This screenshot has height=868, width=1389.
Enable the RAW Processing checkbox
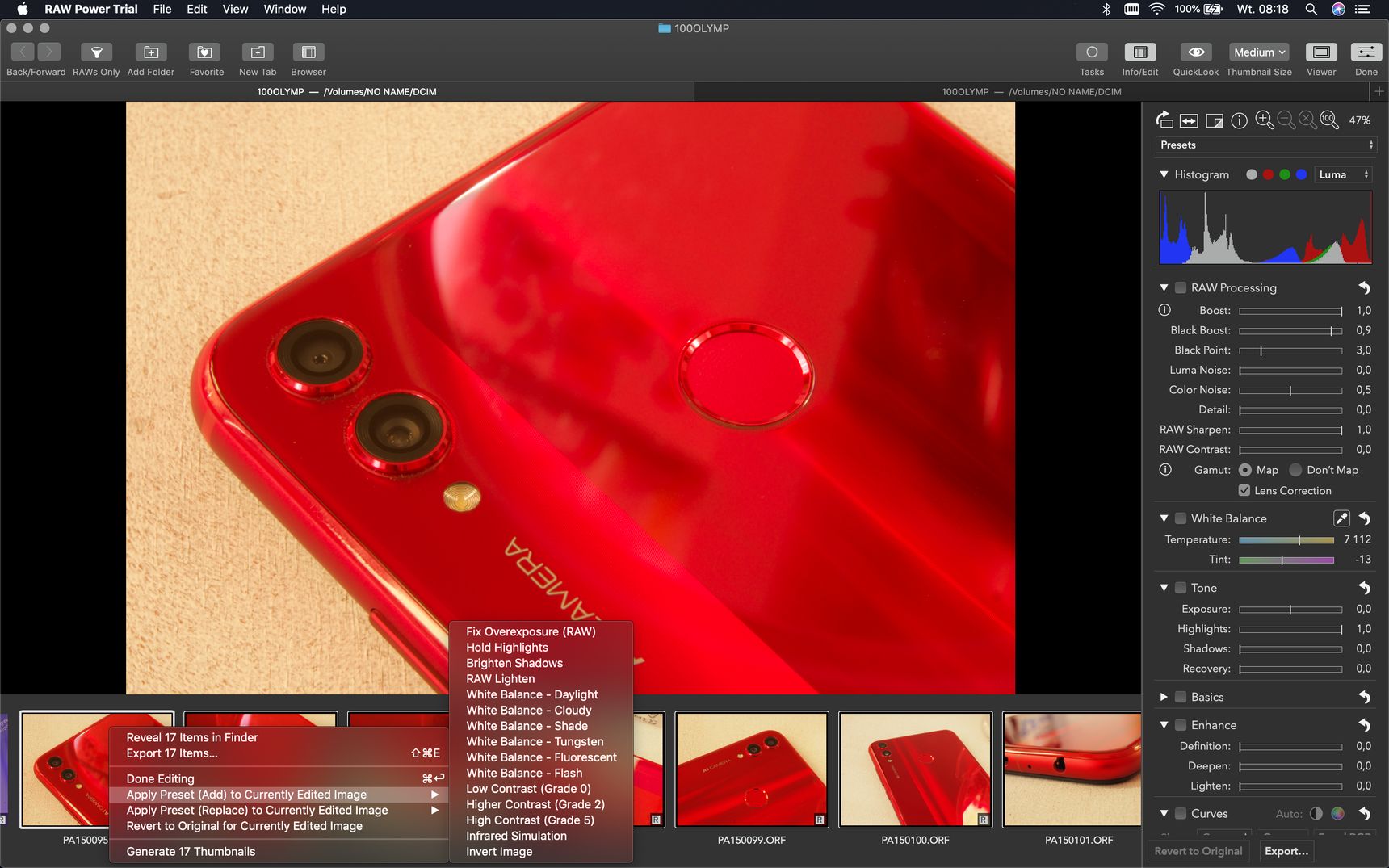(x=1181, y=288)
